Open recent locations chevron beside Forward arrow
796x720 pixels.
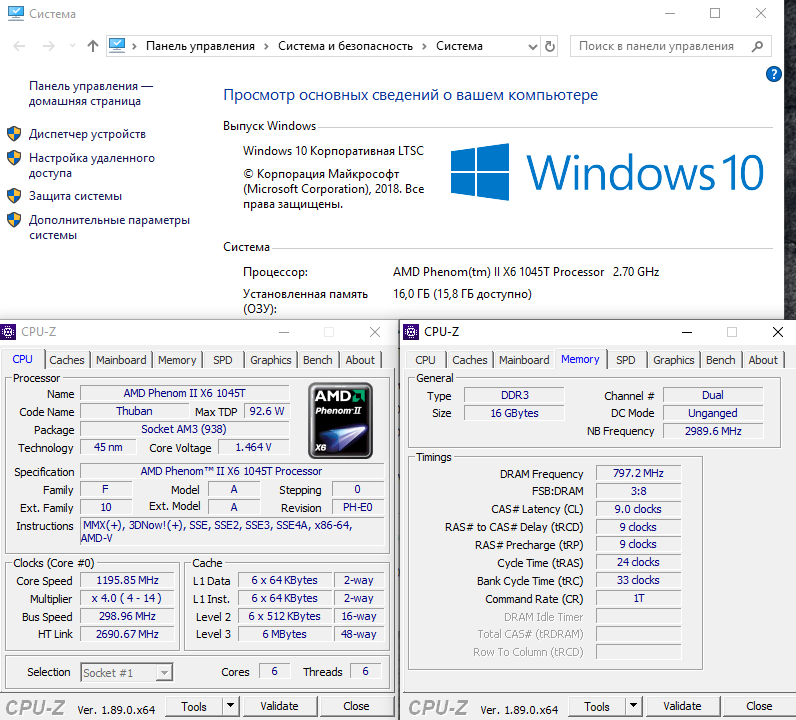(x=72, y=46)
